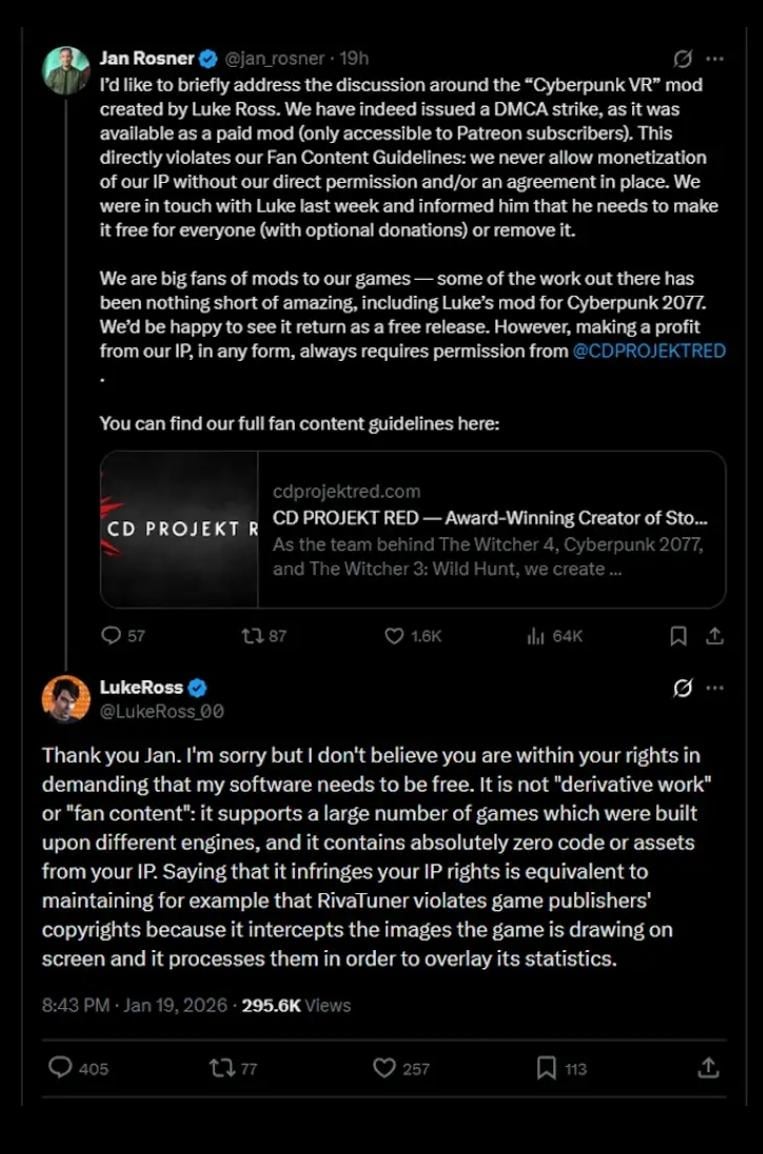View analytics for Jan Rosner's post
Viewport: 763px width, 1154px height.
coord(535,635)
